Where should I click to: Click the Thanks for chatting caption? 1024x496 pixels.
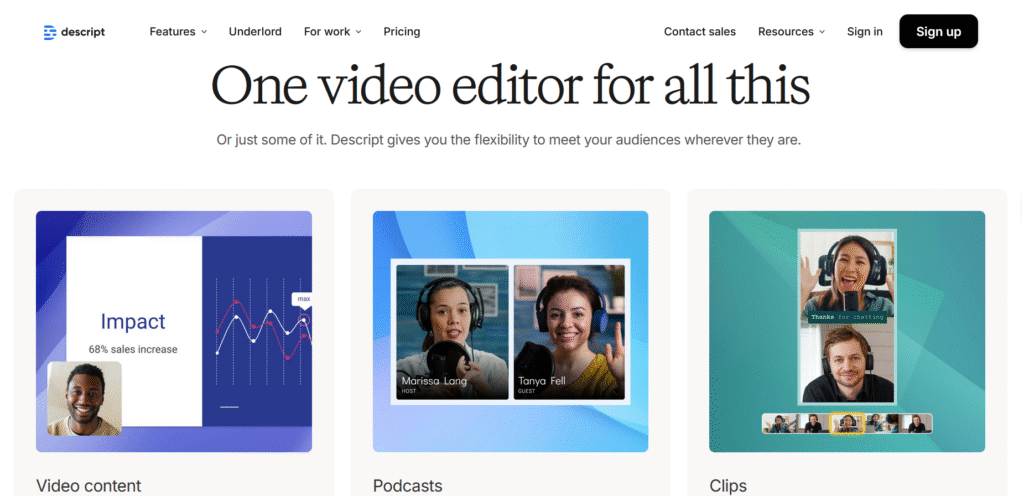pyautogui.click(x=847, y=317)
